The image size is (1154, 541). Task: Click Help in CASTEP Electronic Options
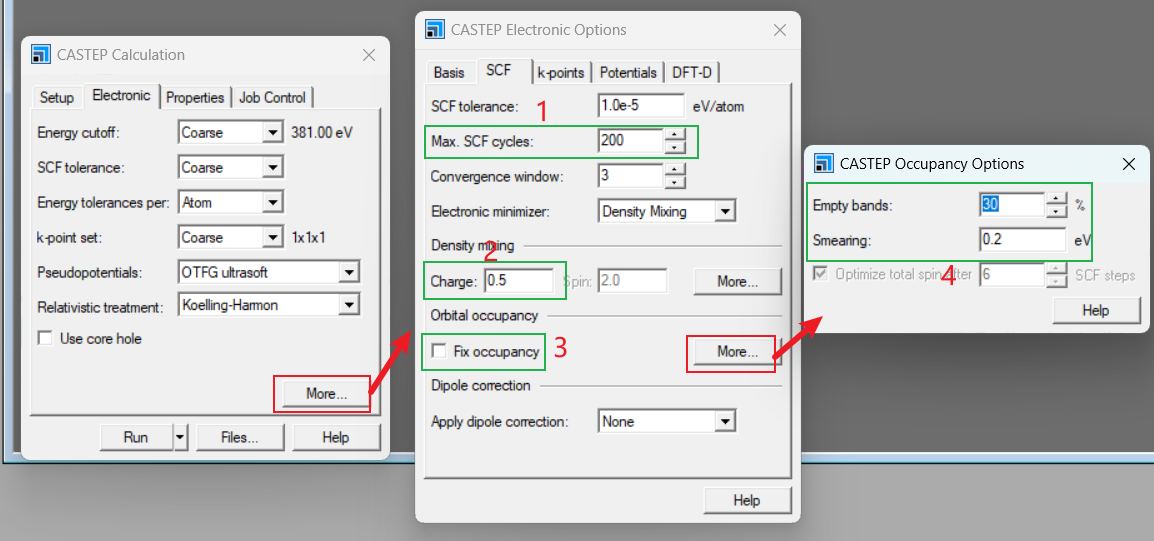(x=747, y=501)
